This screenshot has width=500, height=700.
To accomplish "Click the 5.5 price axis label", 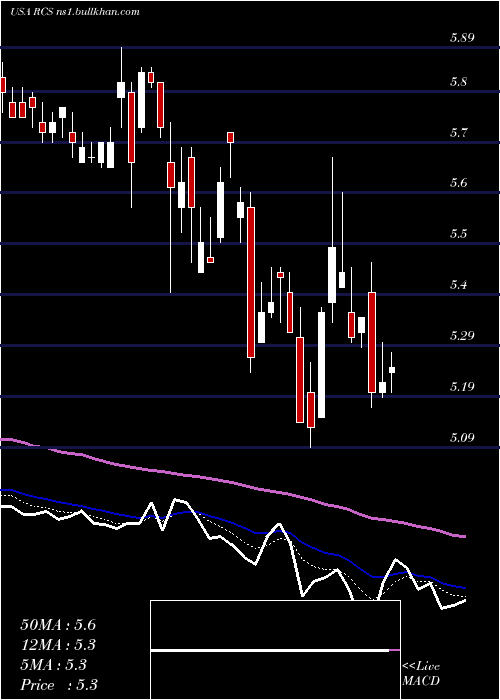I will click(x=458, y=234).
